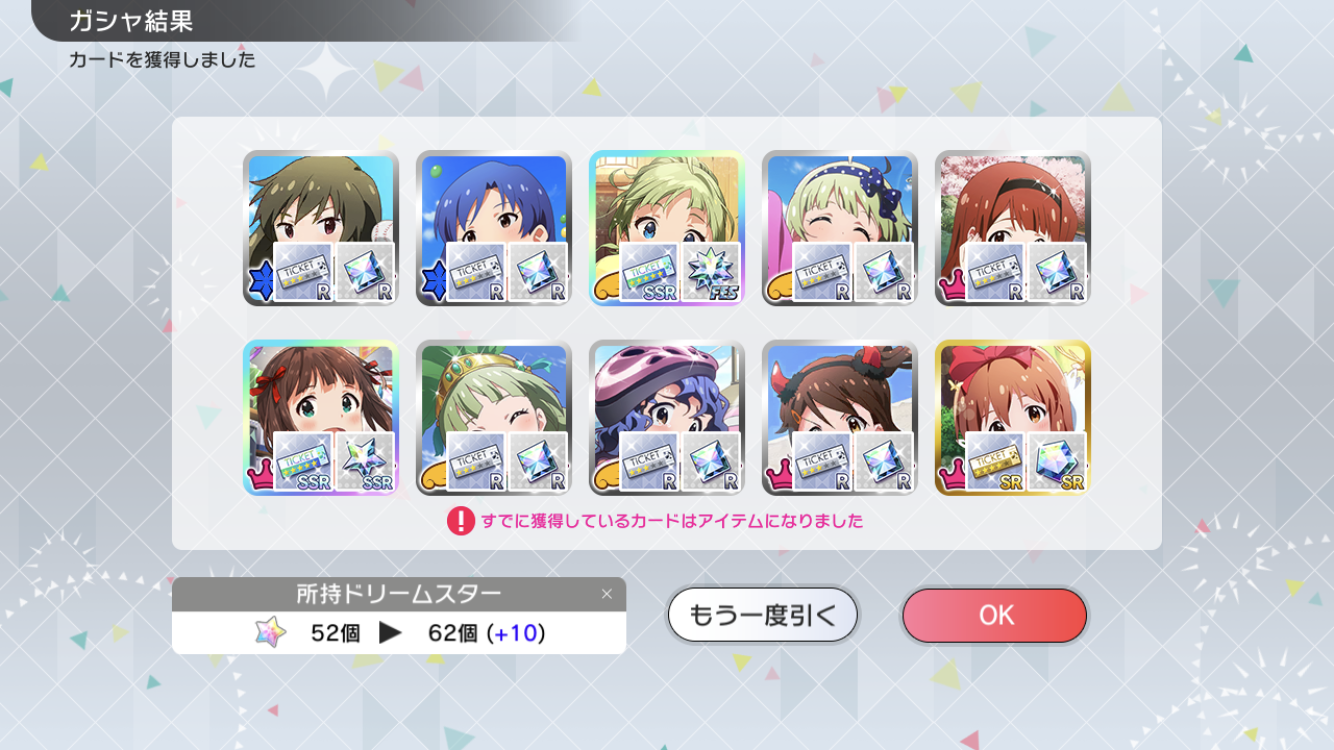Viewport: 1334px width, 750px height.
Task: Open the cherry-blossom background R card
Action: tap(1013, 228)
